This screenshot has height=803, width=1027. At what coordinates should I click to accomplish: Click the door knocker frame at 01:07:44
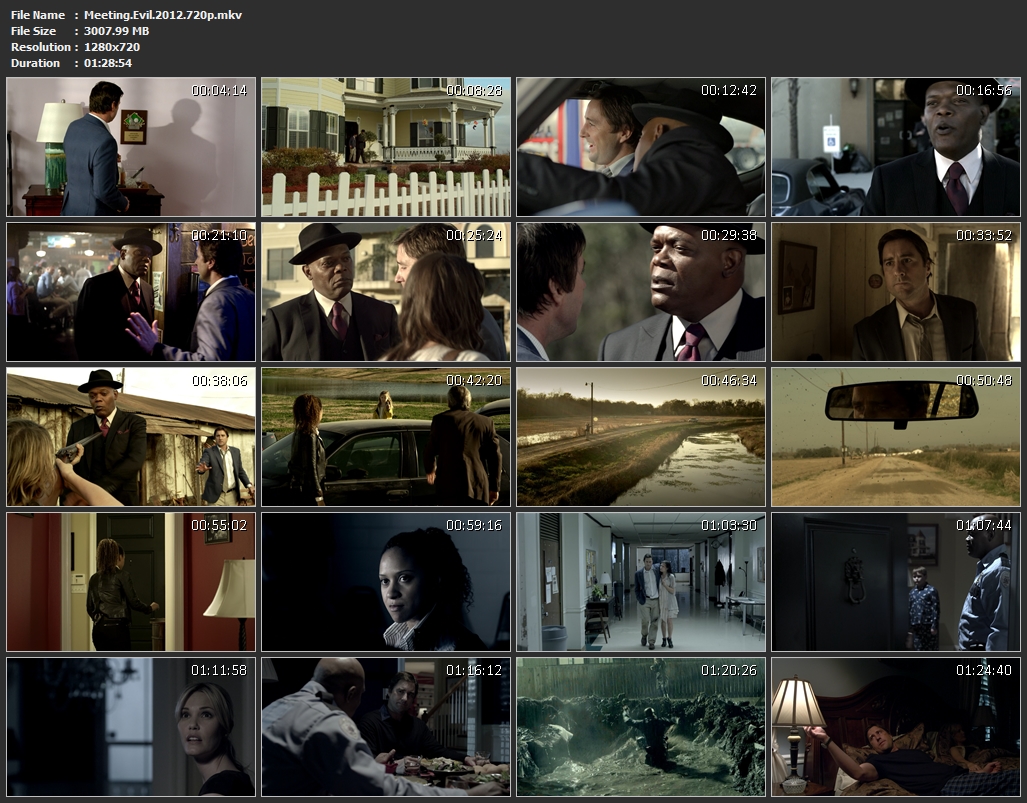coord(896,582)
